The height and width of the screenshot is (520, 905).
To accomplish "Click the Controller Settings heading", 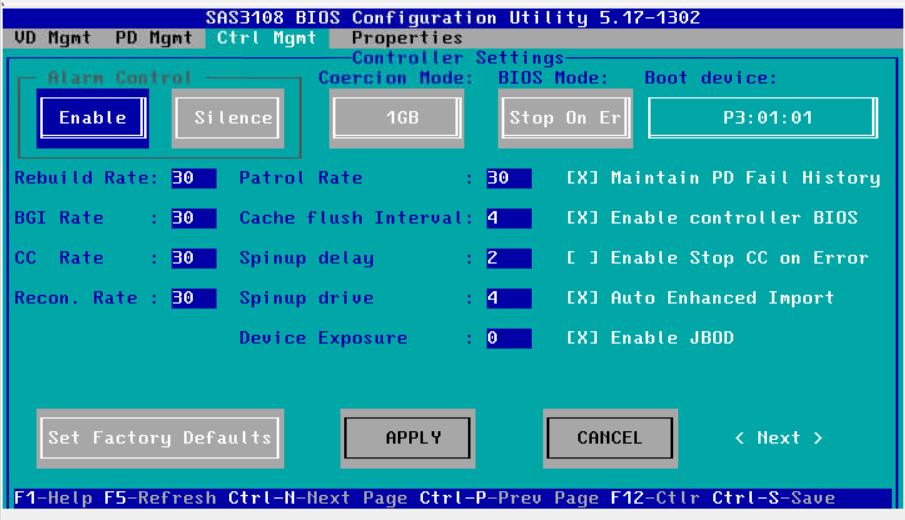I will [458, 58].
